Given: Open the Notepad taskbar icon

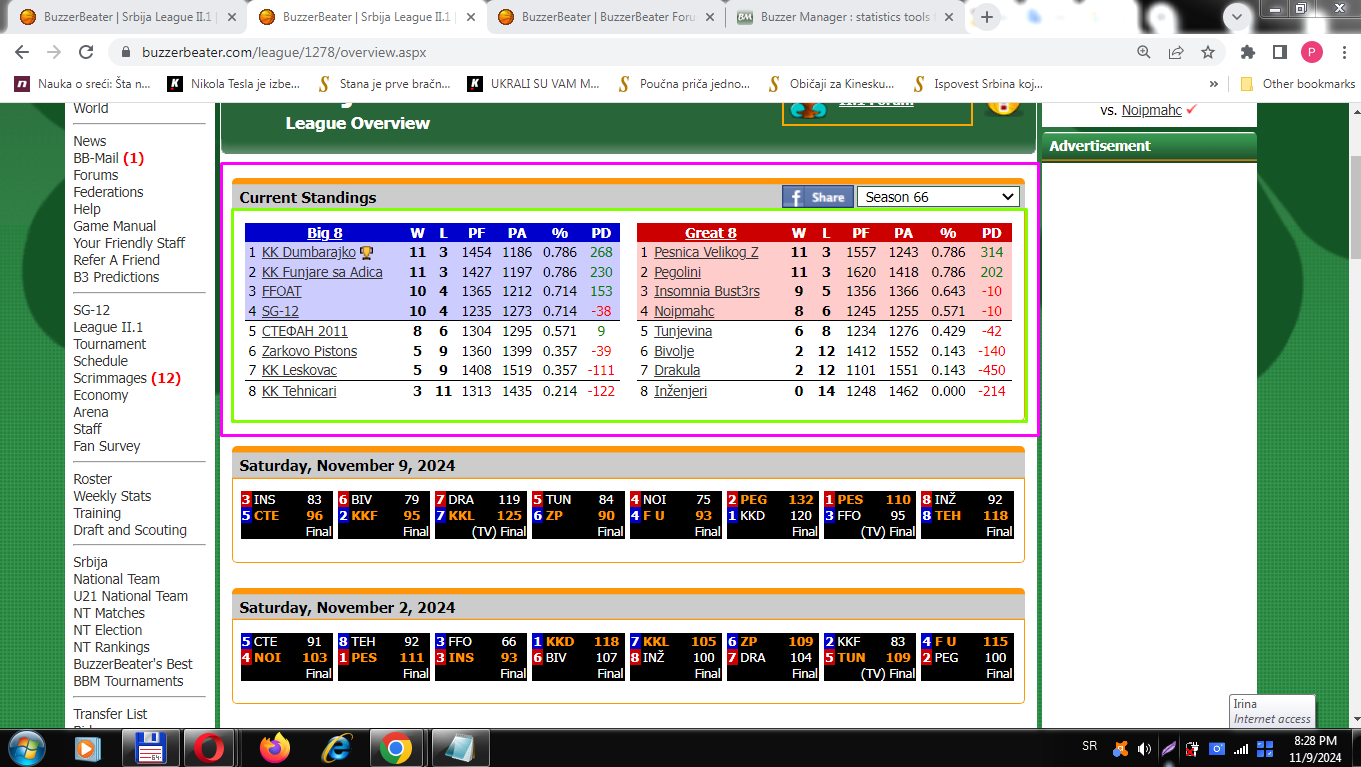Looking at the screenshot, I should (x=459, y=747).
